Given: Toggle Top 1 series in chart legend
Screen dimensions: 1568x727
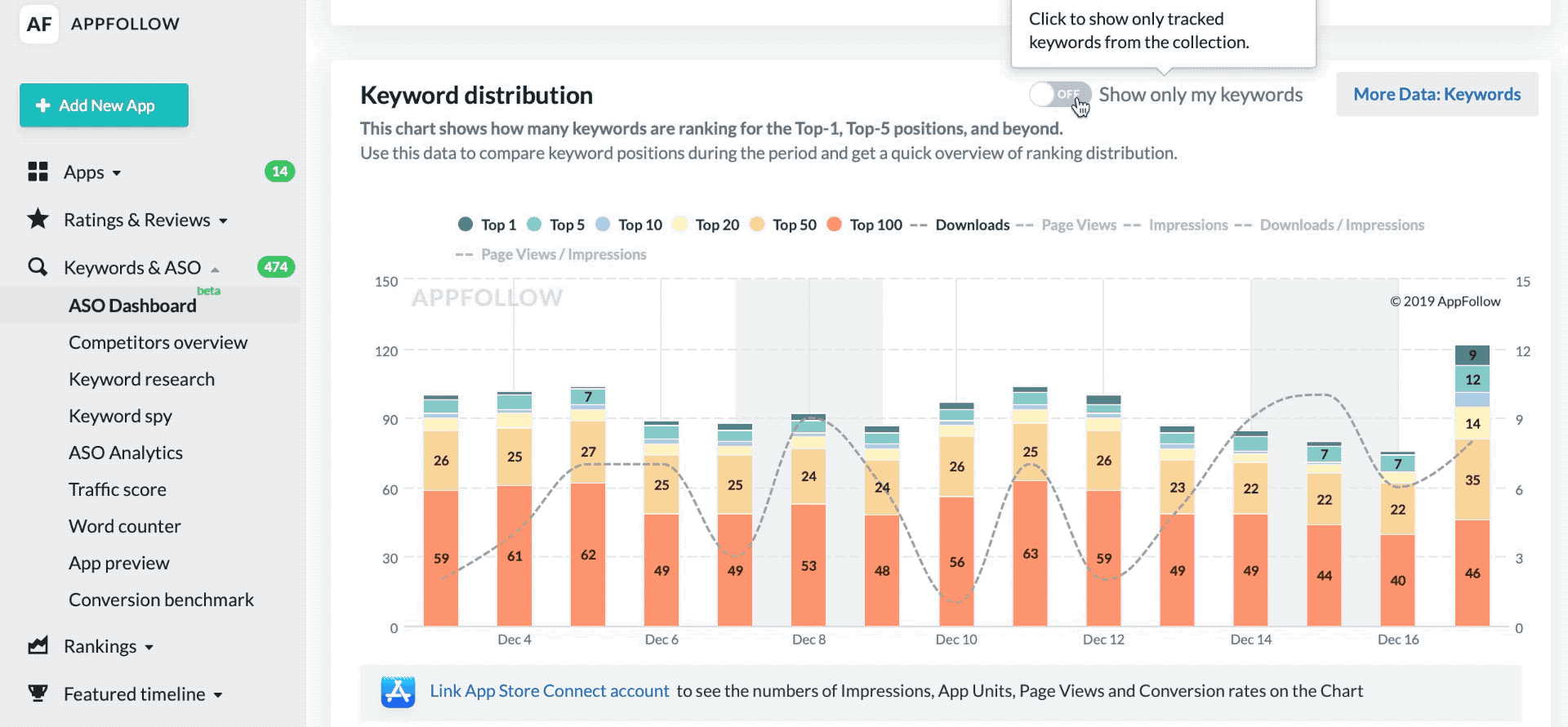Looking at the screenshot, I should click(x=488, y=225).
